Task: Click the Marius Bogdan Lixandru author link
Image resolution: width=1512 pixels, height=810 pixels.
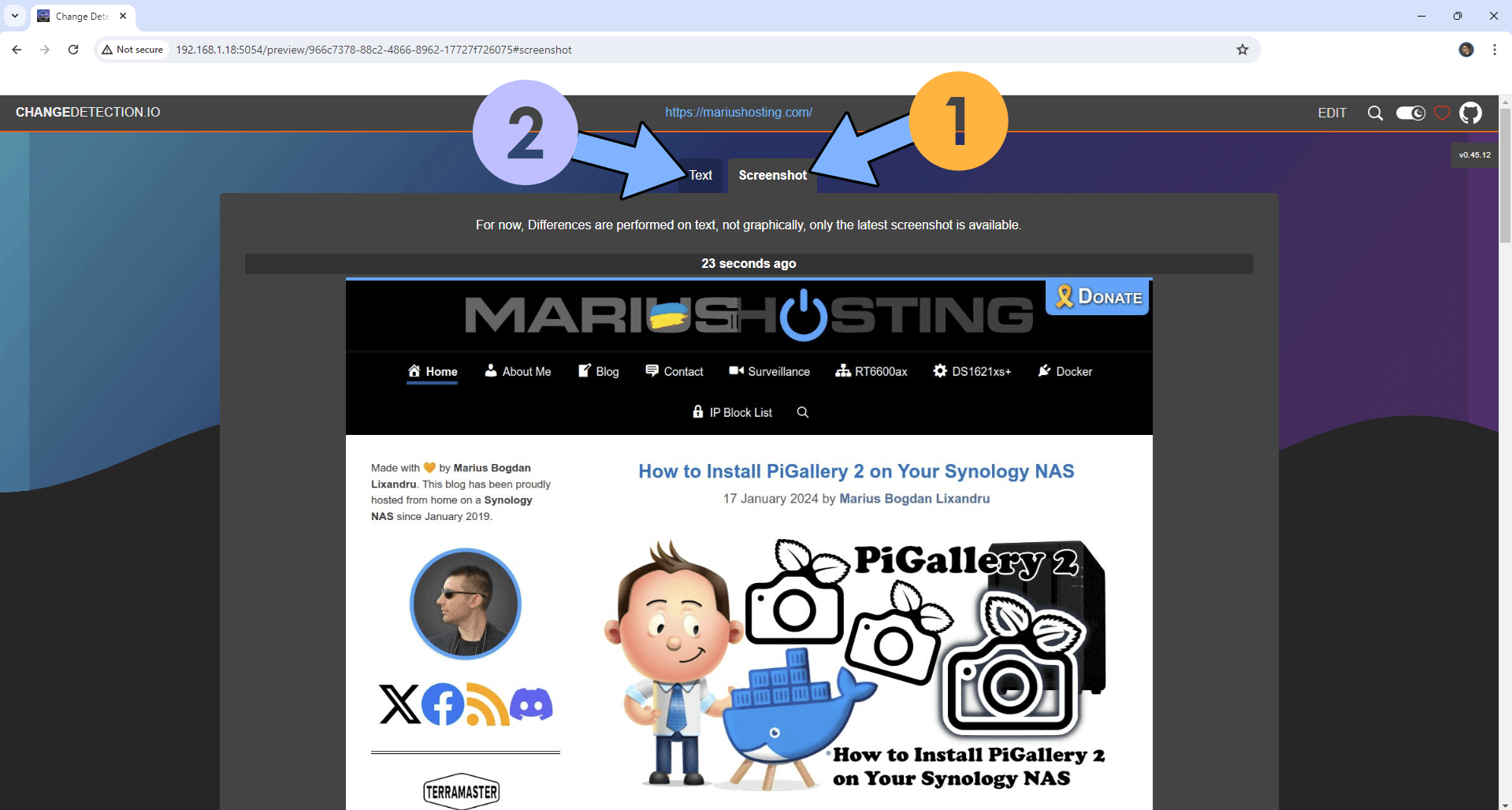Action: (914, 499)
